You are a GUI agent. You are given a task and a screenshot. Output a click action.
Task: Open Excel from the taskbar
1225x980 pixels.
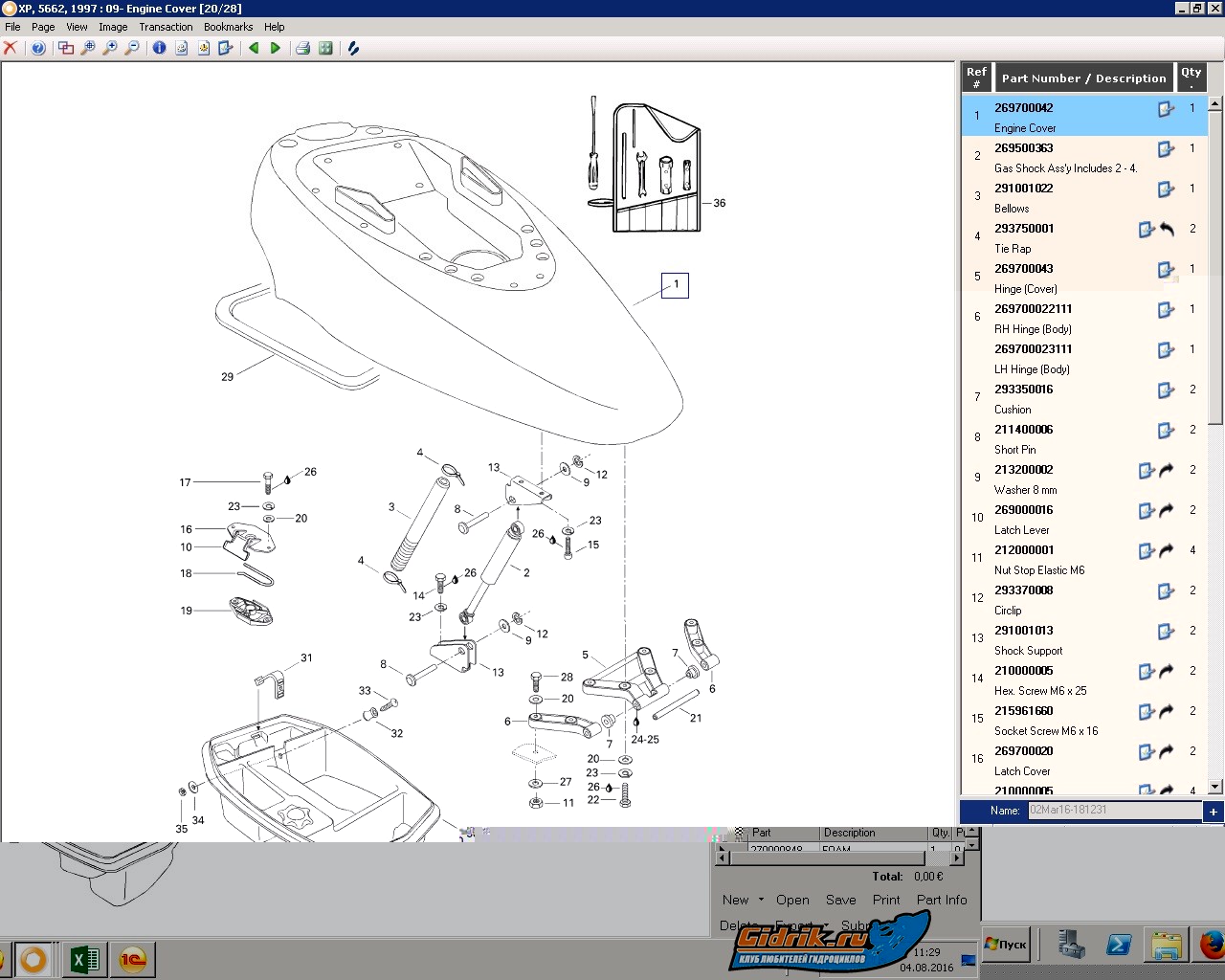point(84,959)
